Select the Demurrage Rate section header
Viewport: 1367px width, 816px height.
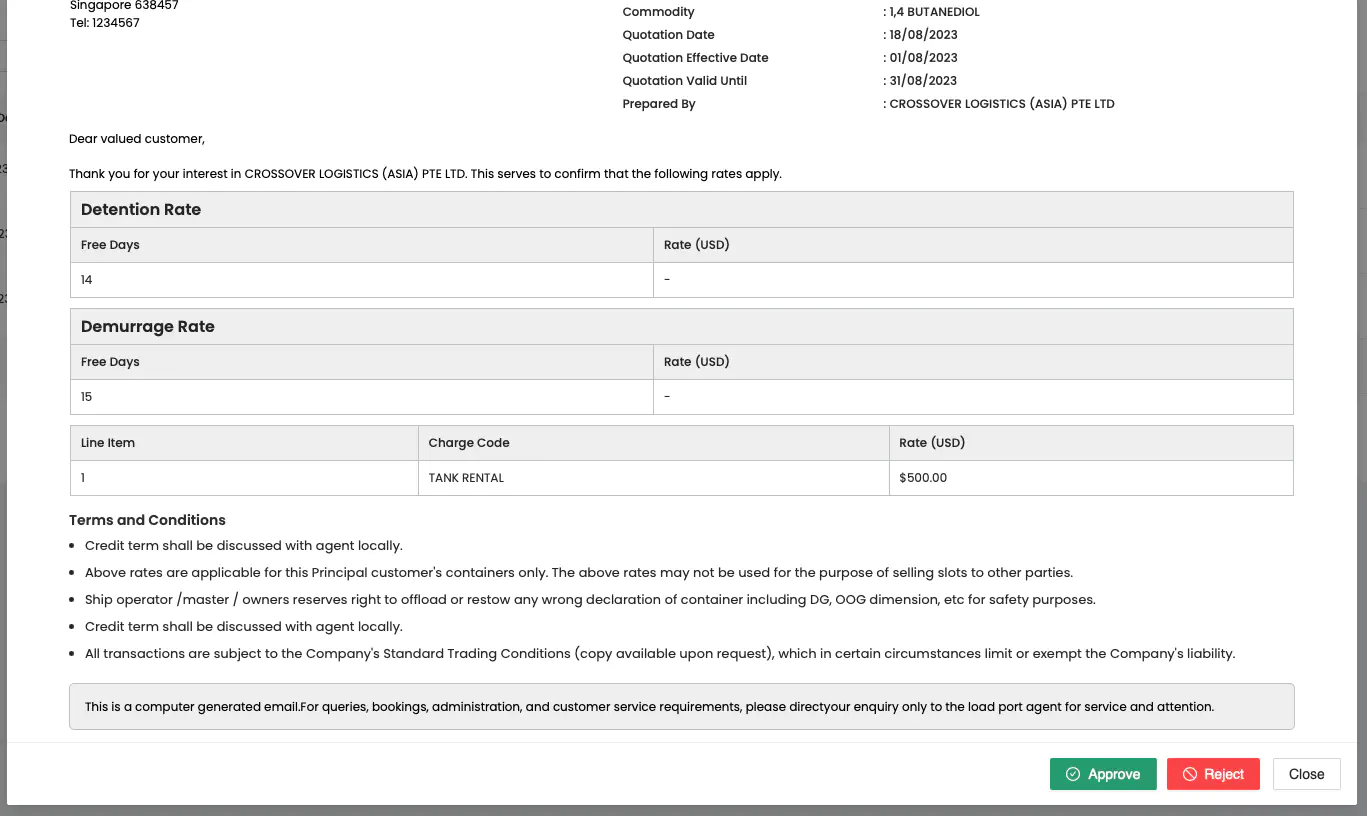(x=148, y=327)
